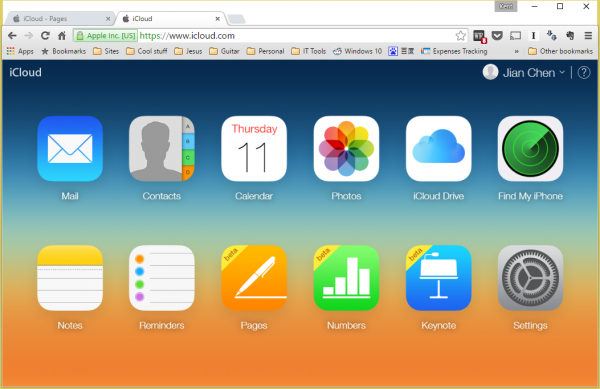The image size is (600, 389).
Task: Open the Chrome hamburger menu
Action: point(588,36)
